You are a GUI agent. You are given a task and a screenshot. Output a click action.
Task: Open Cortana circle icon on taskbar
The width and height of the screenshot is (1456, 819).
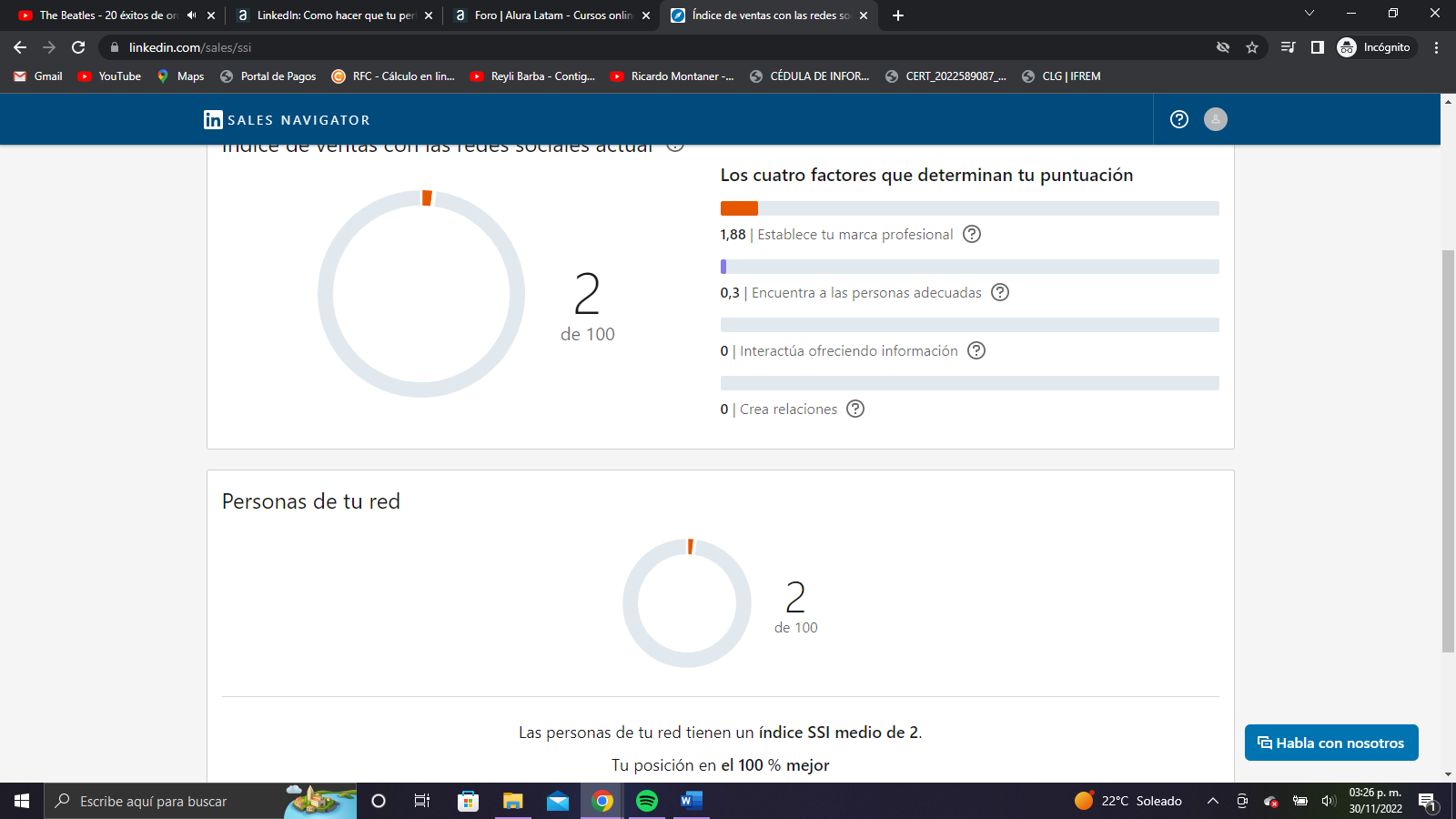coord(379,801)
